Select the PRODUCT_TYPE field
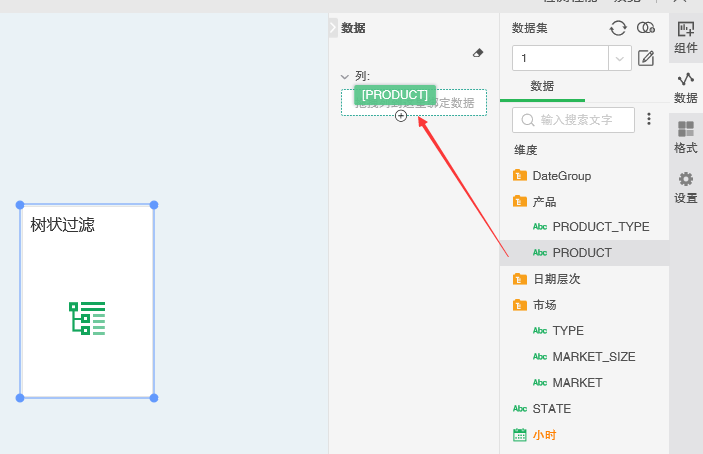 600,227
